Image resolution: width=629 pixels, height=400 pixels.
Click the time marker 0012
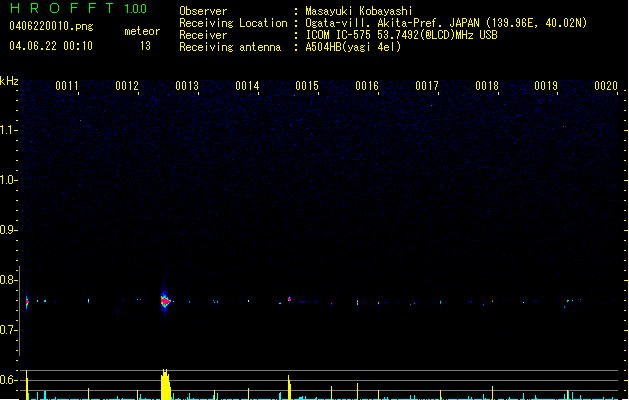(x=127, y=86)
